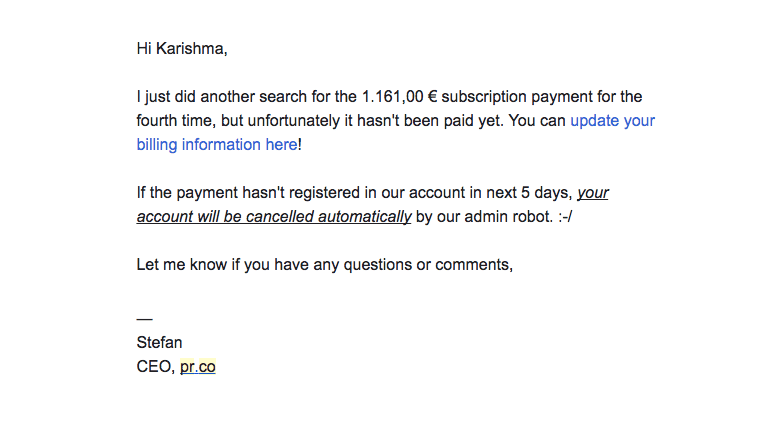The image size is (768, 440).
Task: Click the phrase 'next 5 days'
Action: [529, 193]
